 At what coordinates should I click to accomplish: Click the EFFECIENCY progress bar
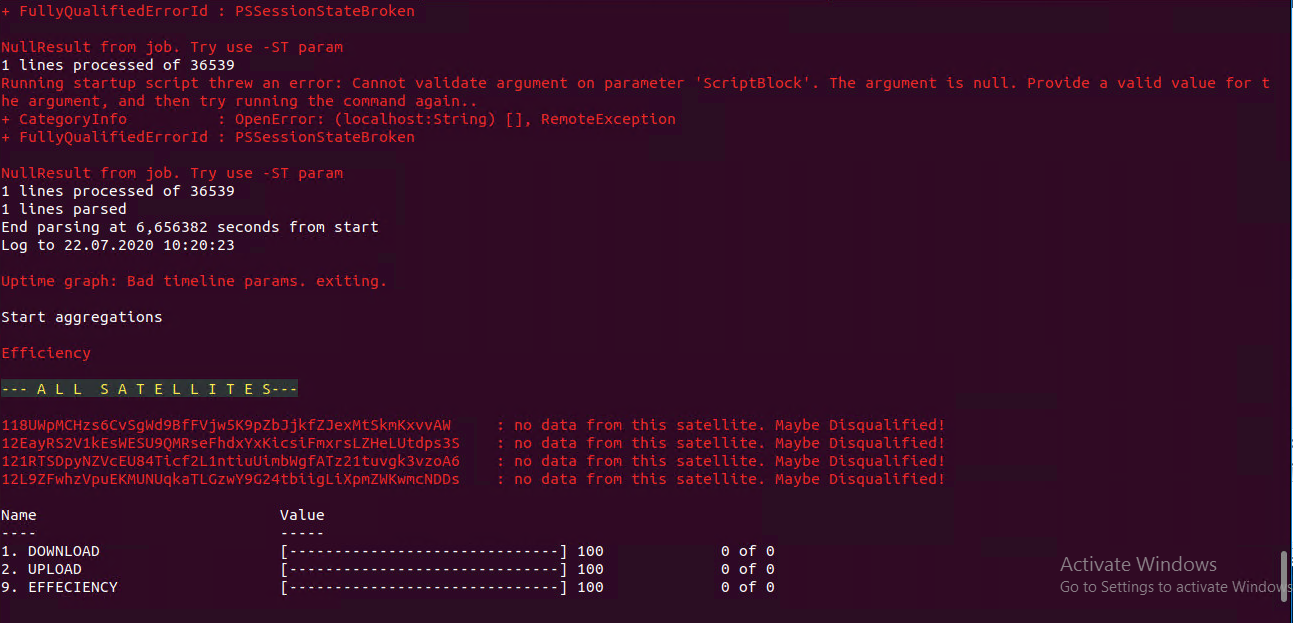point(424,587)
